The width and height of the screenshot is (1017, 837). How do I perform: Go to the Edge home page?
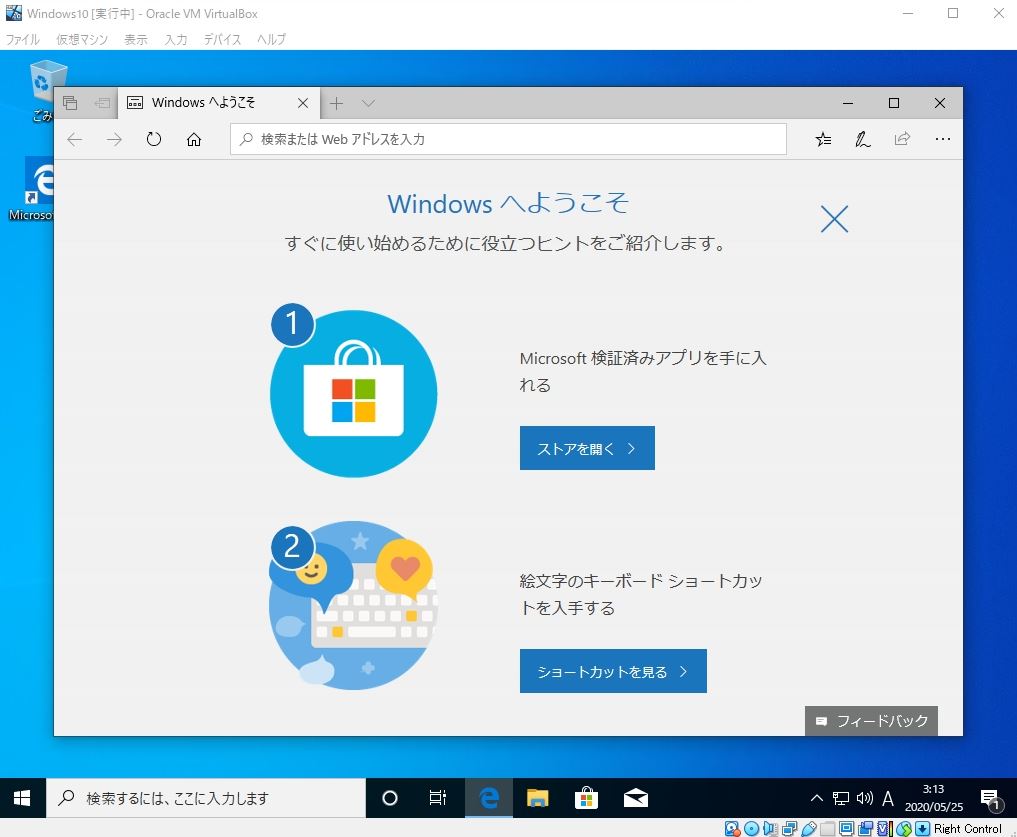click(x=194, y=139)
